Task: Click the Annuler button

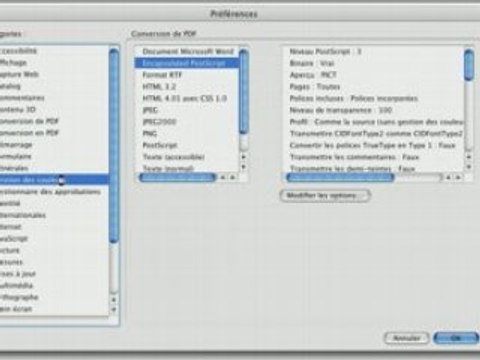Action: click(x=407, y=338)
